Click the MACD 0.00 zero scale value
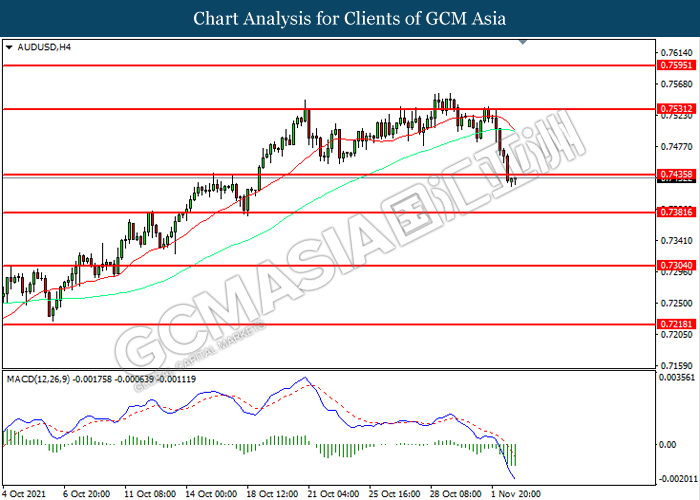The height and width of the screenshot is (500, 700). [667, 445]
